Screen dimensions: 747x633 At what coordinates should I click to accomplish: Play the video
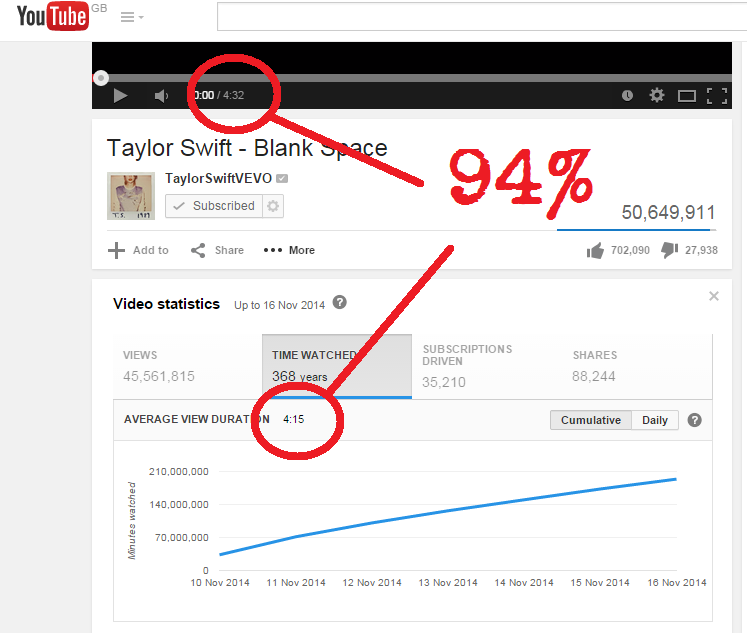120,96
